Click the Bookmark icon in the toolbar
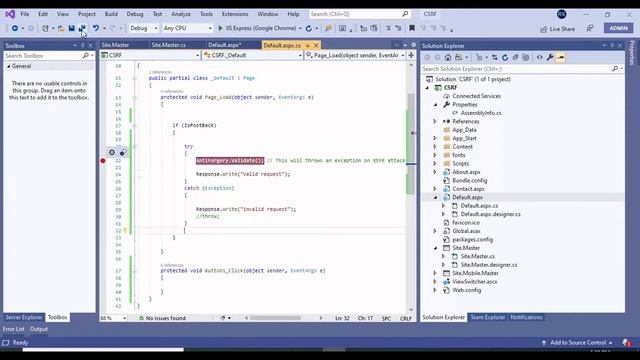The image size is (640, 360). coord(412,28)
